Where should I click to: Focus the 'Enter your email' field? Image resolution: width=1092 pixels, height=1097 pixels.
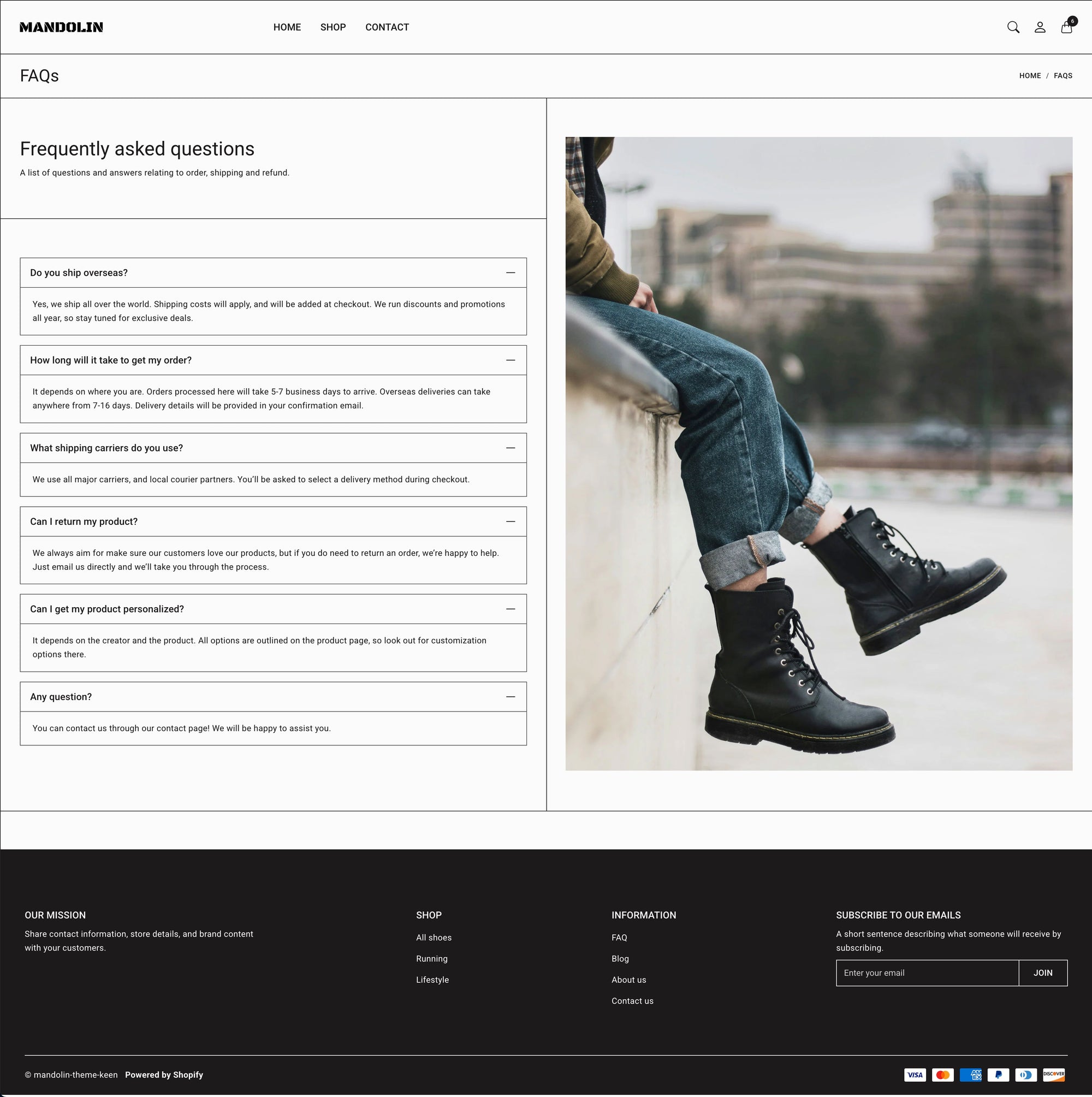pos(927,973)
